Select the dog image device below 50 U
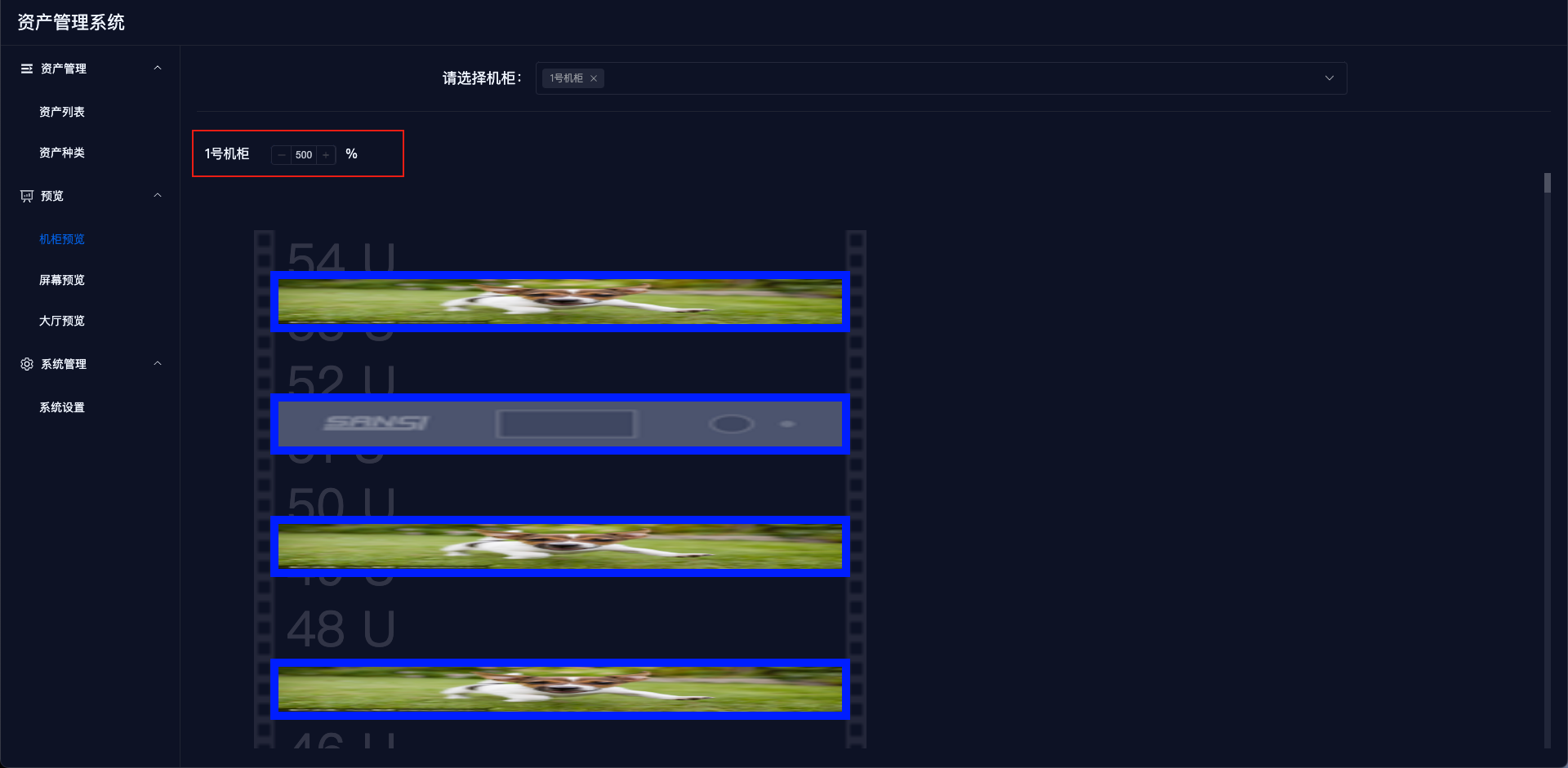This screenshot has height=768, width=1568. pyautogui.click(x=560, y=546)
